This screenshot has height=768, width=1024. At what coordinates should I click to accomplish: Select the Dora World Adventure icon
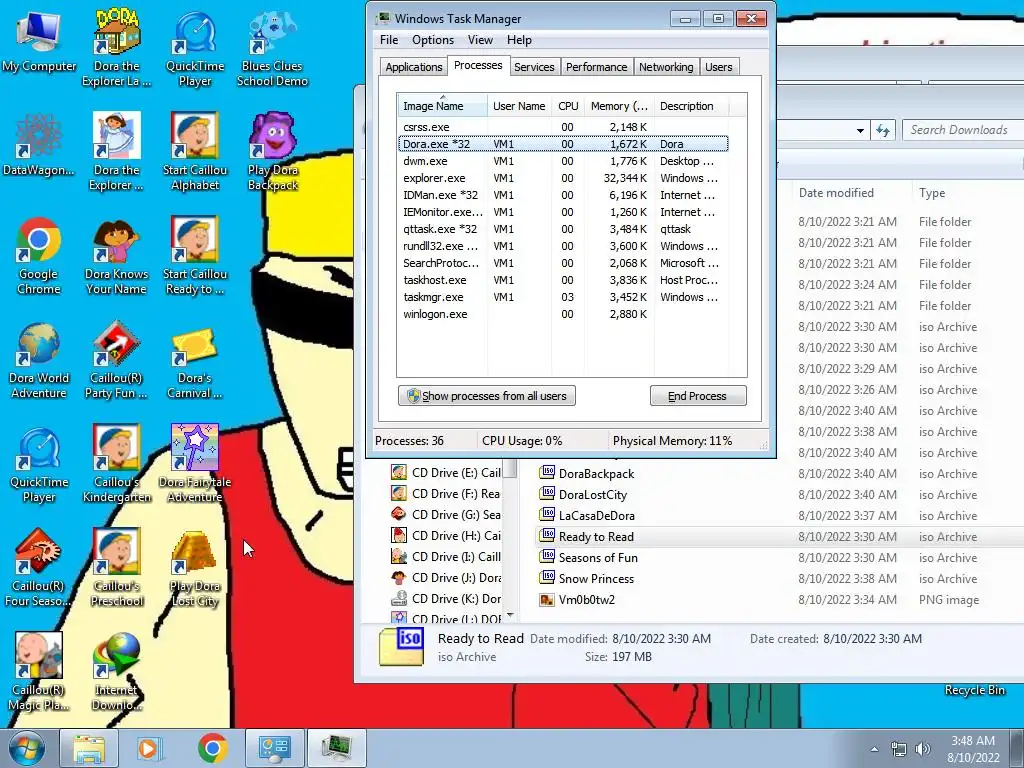tap(39, 360)
